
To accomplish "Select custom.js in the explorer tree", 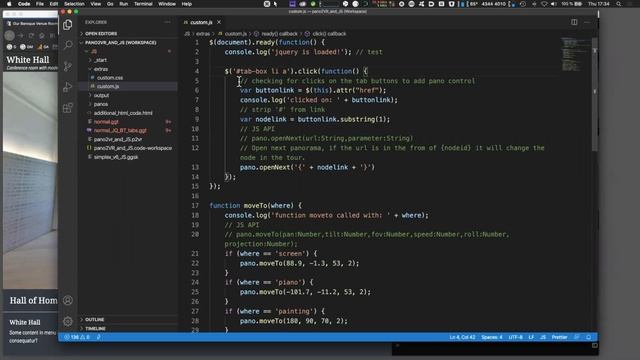I will click(108, 87).
